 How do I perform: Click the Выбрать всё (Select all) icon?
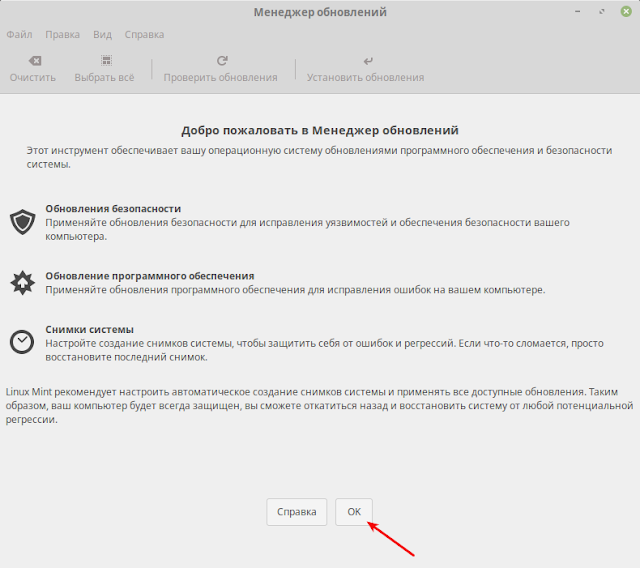pyautogui.click(x=106, y=61)
